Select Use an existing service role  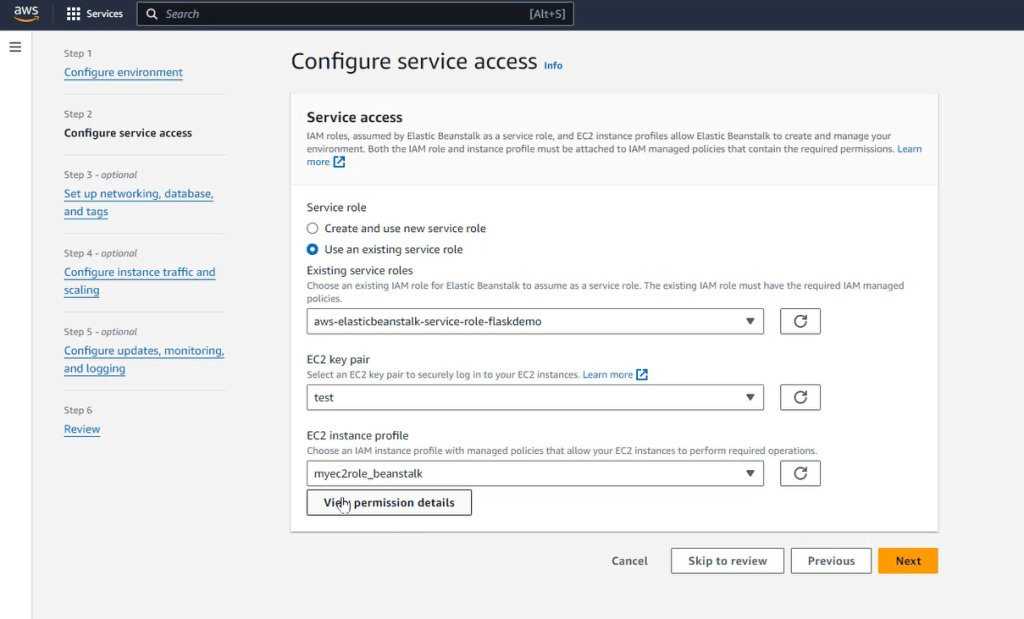point(313,249)
